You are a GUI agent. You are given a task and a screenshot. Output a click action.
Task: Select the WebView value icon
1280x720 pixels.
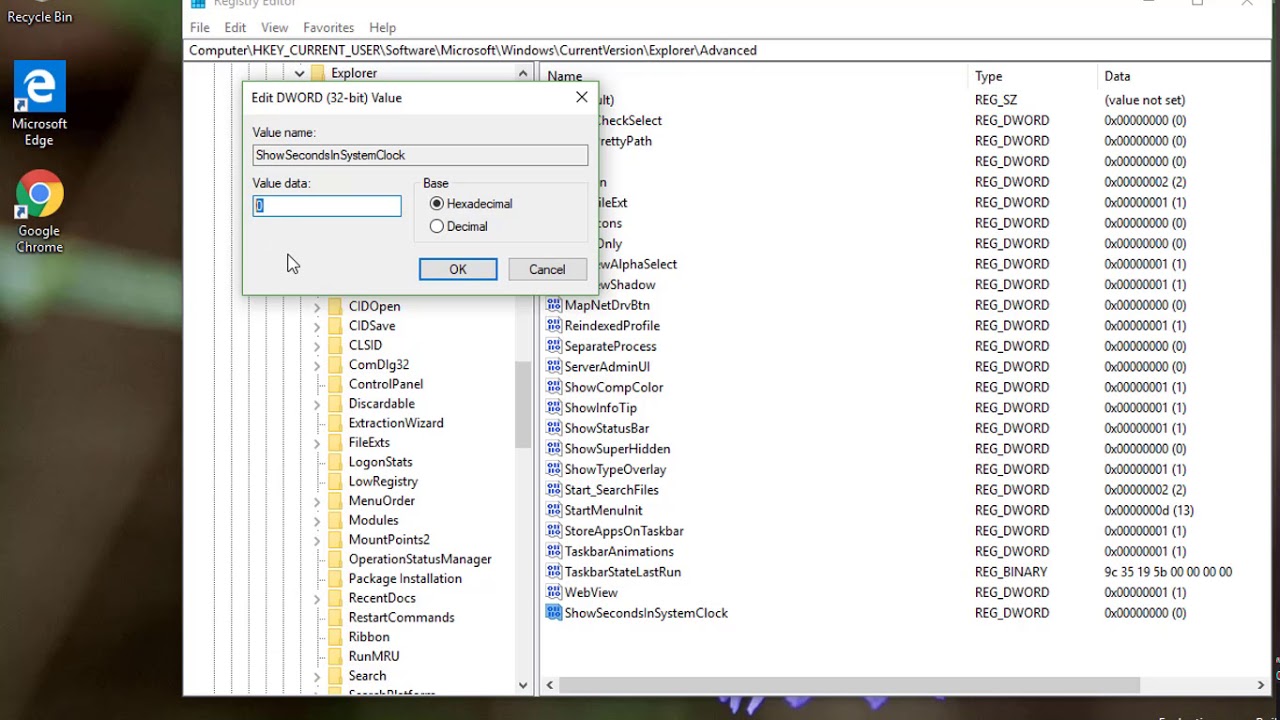[x=553, y=592]
